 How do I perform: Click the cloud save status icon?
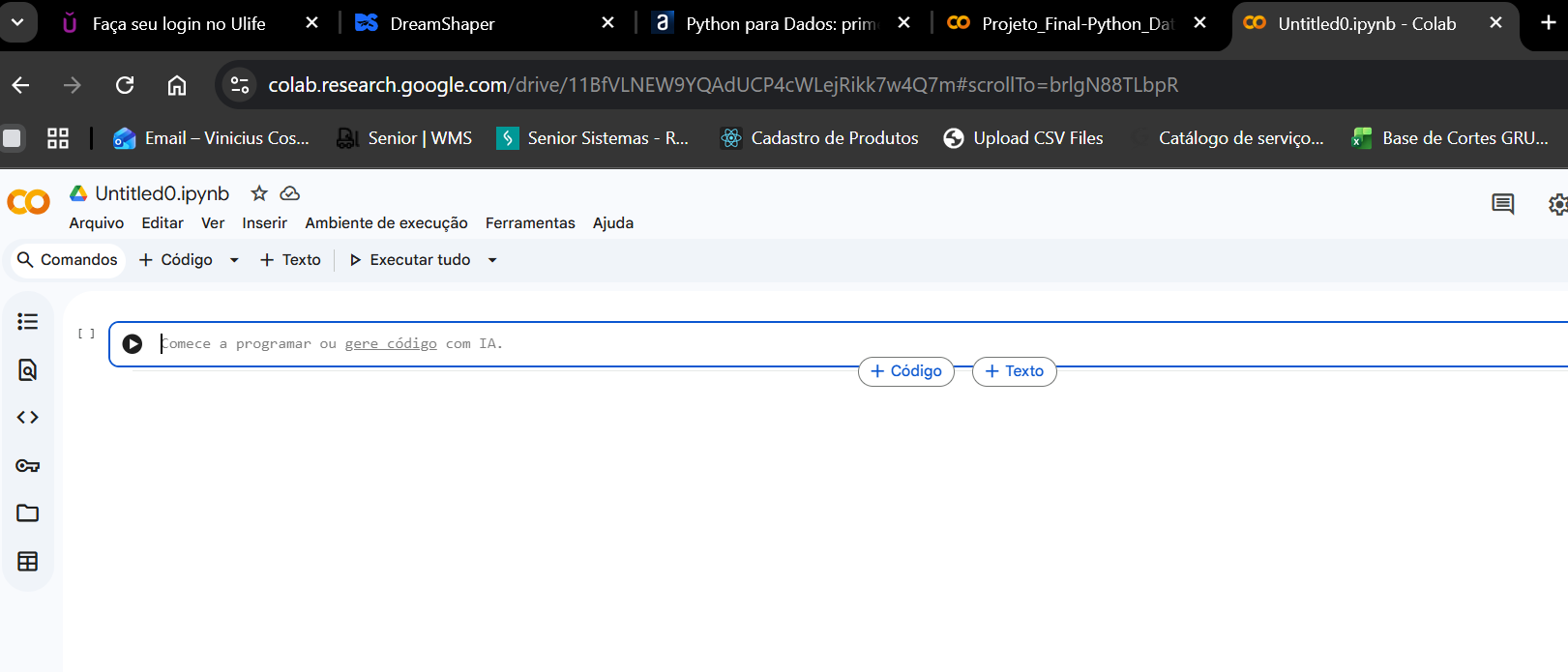pyautogui.click(x=289, y=193)
